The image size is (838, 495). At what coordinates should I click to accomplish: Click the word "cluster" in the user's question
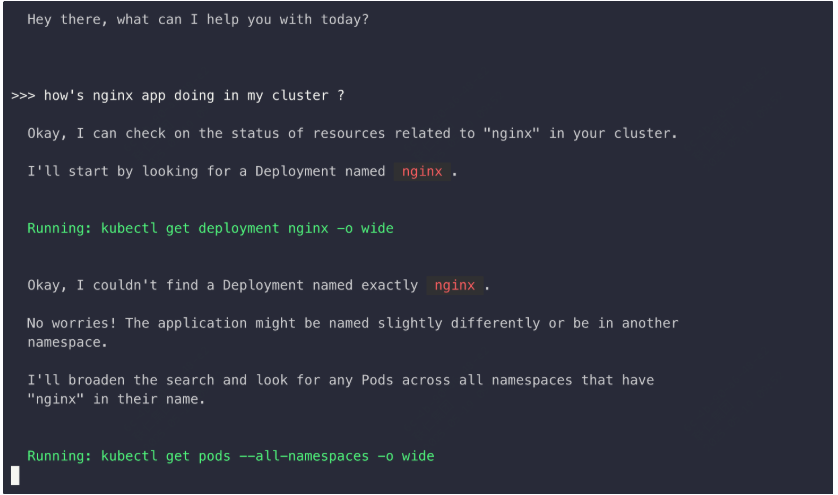[296, 96]
